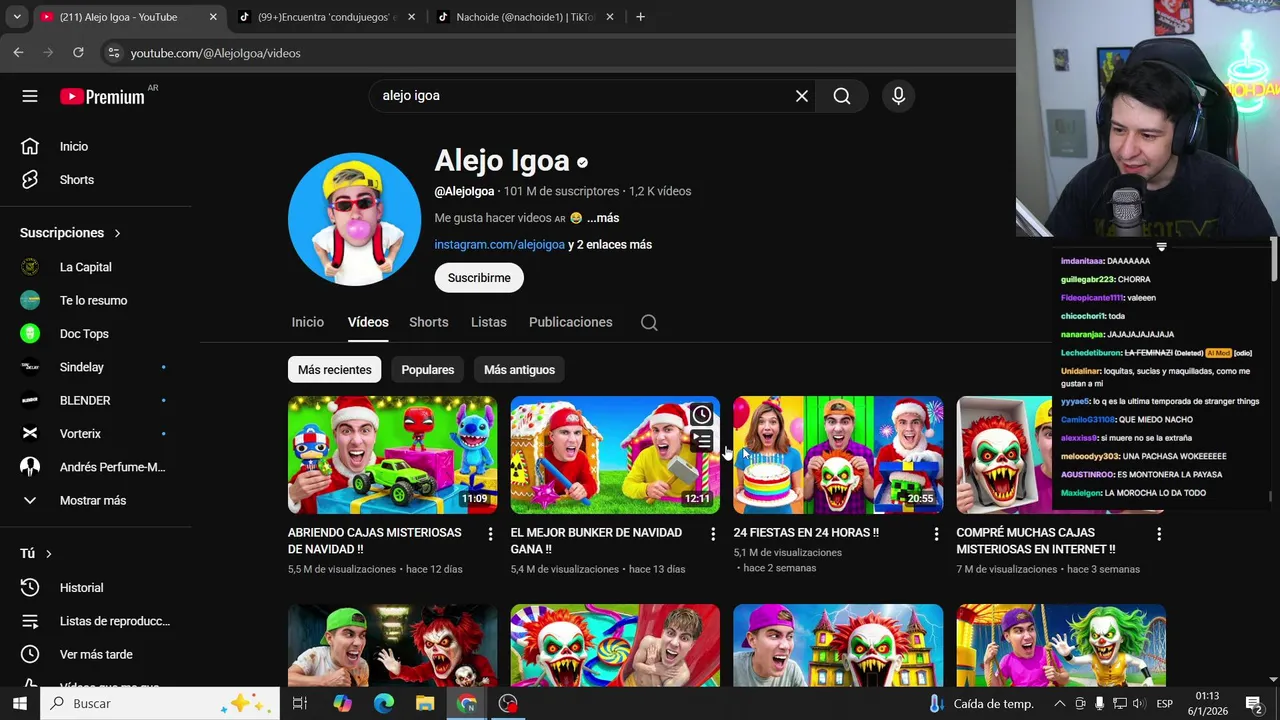The image size is (1280, 720).
Task: Select Más recientes filter chip
Action: coord(334,370)
